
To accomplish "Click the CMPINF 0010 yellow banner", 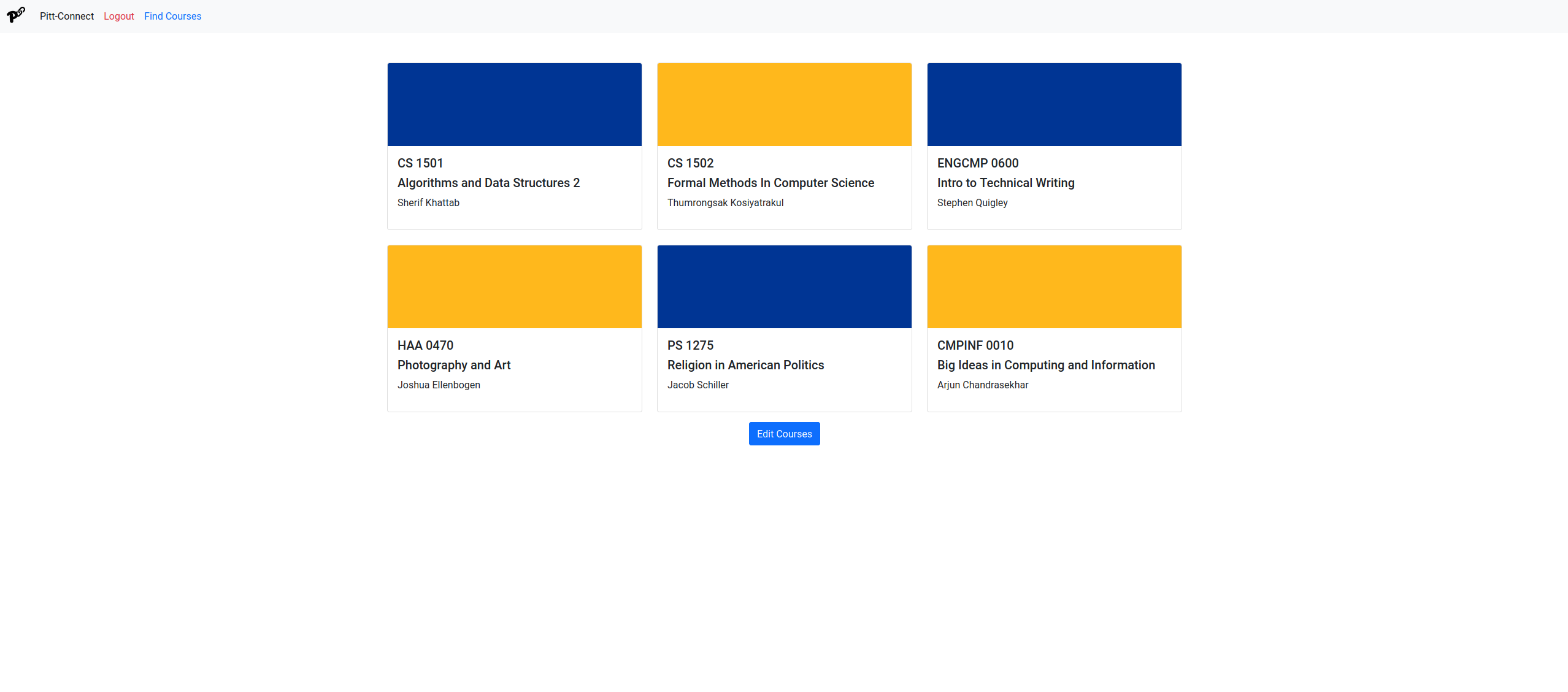I will pos(1054,286).
